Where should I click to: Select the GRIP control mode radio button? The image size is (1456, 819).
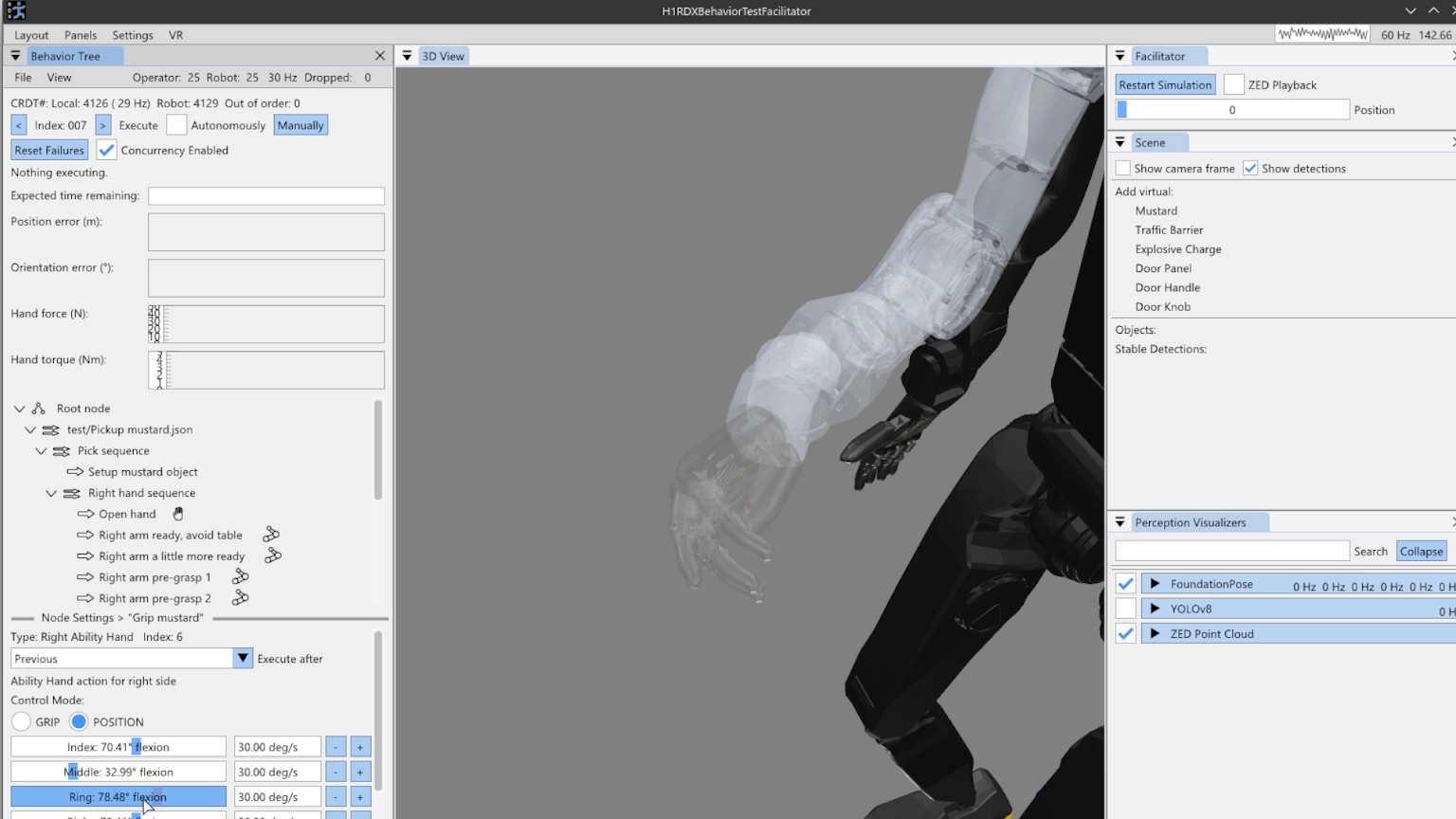pyautogui.click(x=21, y=721)
